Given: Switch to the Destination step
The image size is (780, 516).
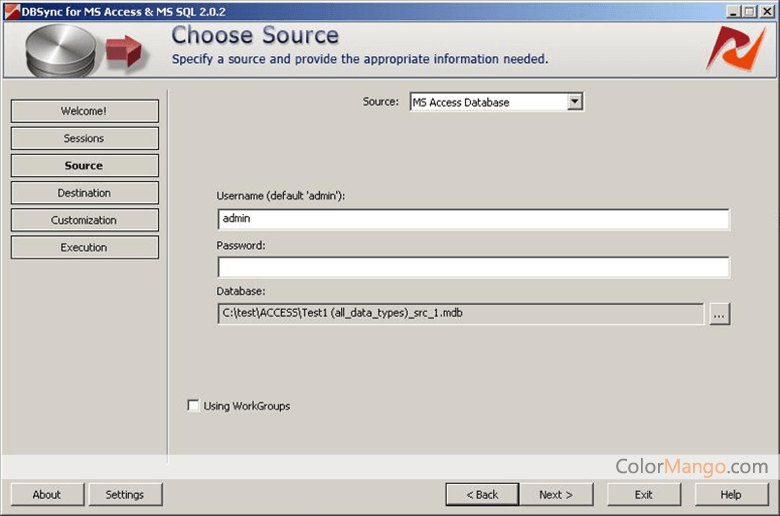Looking at the screenshot, I should (85, 193).
